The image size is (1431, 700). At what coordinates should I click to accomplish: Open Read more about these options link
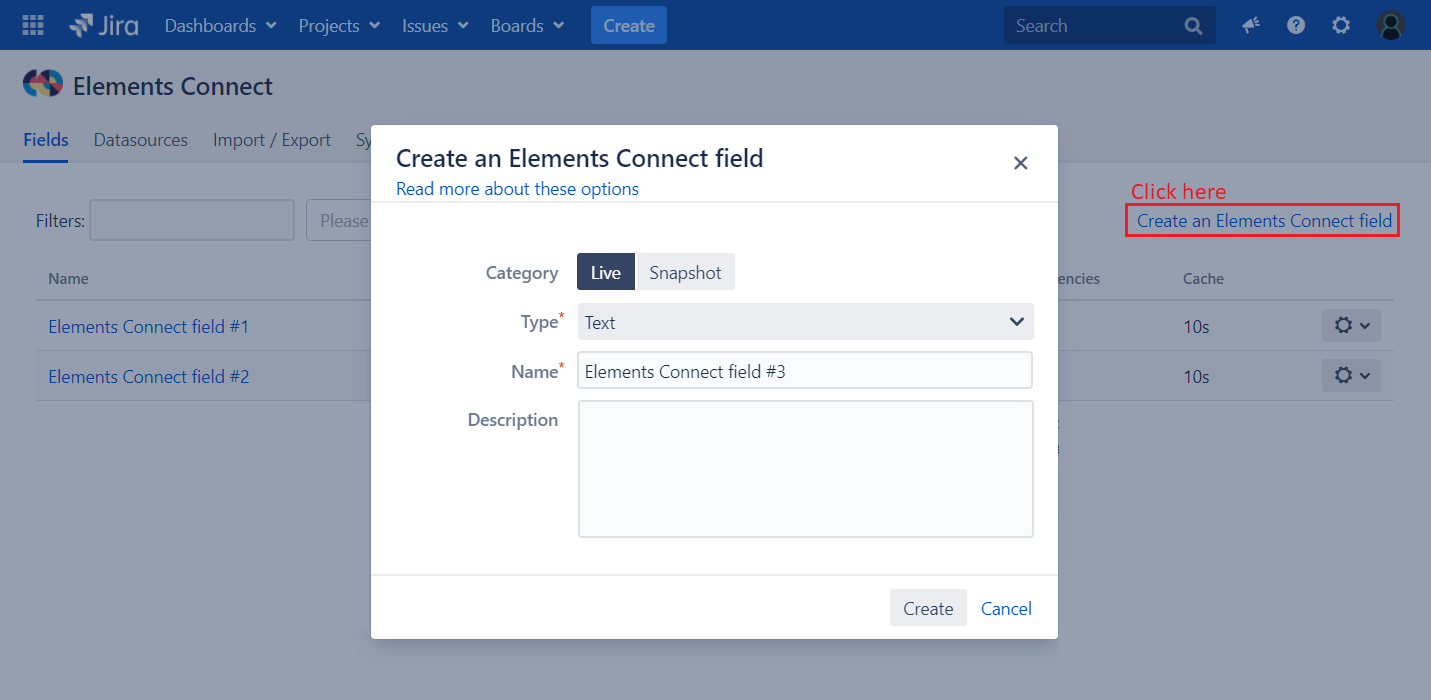coord(517,189)
